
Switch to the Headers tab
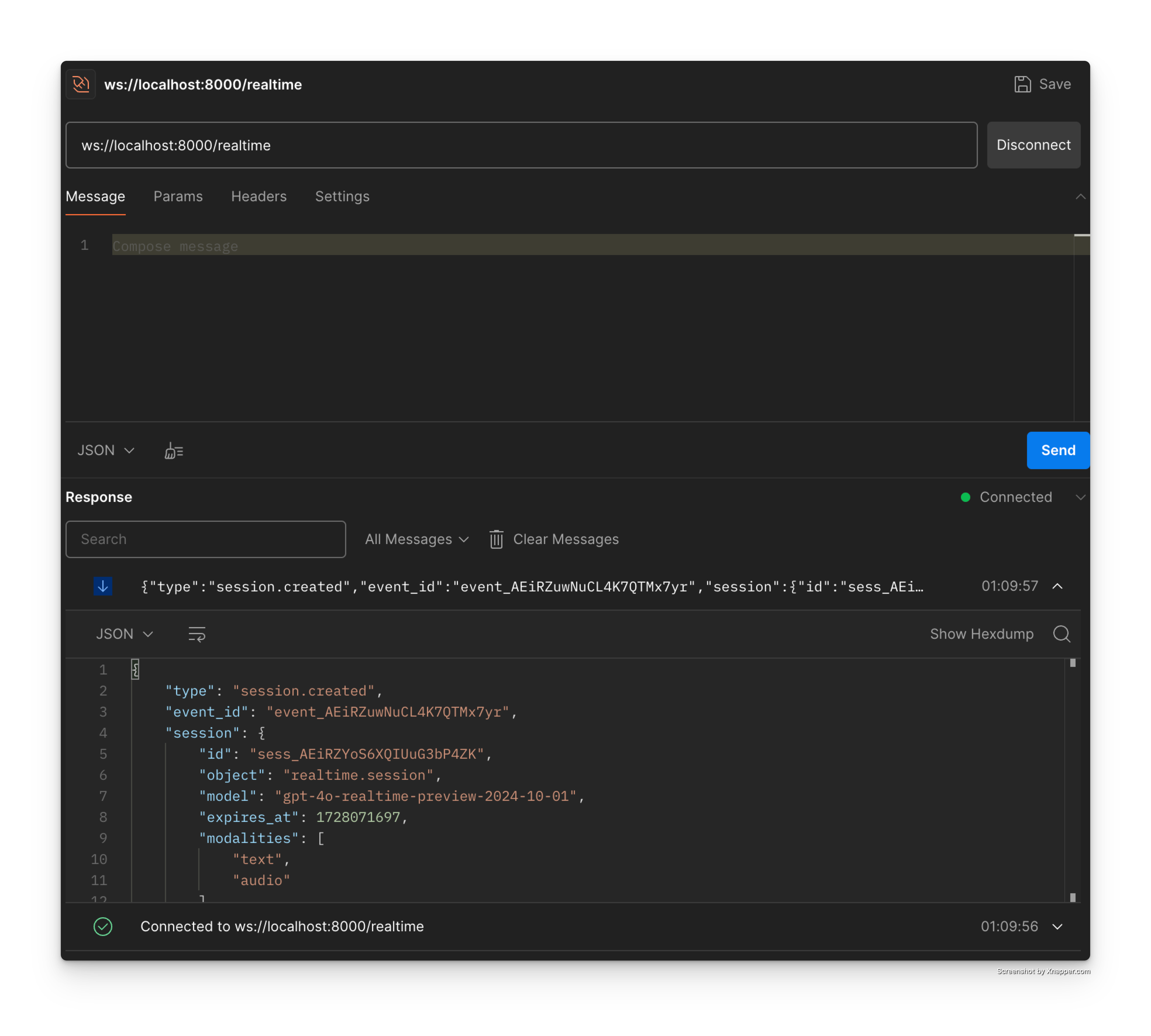(259, 196)
